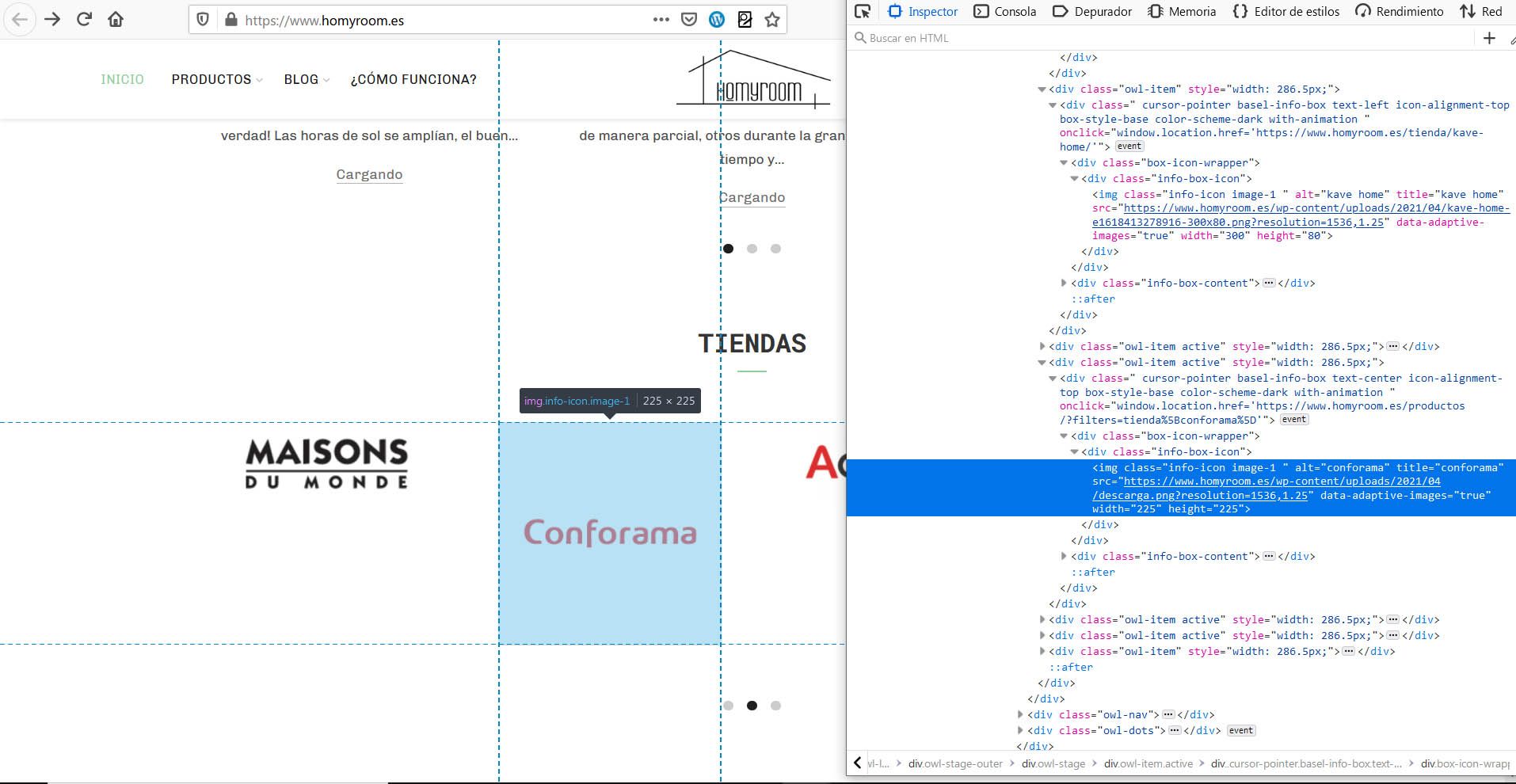1516x784 pixels.
Task: Select the first Tiendas carousel dot
Action: (x=729, y=706)
